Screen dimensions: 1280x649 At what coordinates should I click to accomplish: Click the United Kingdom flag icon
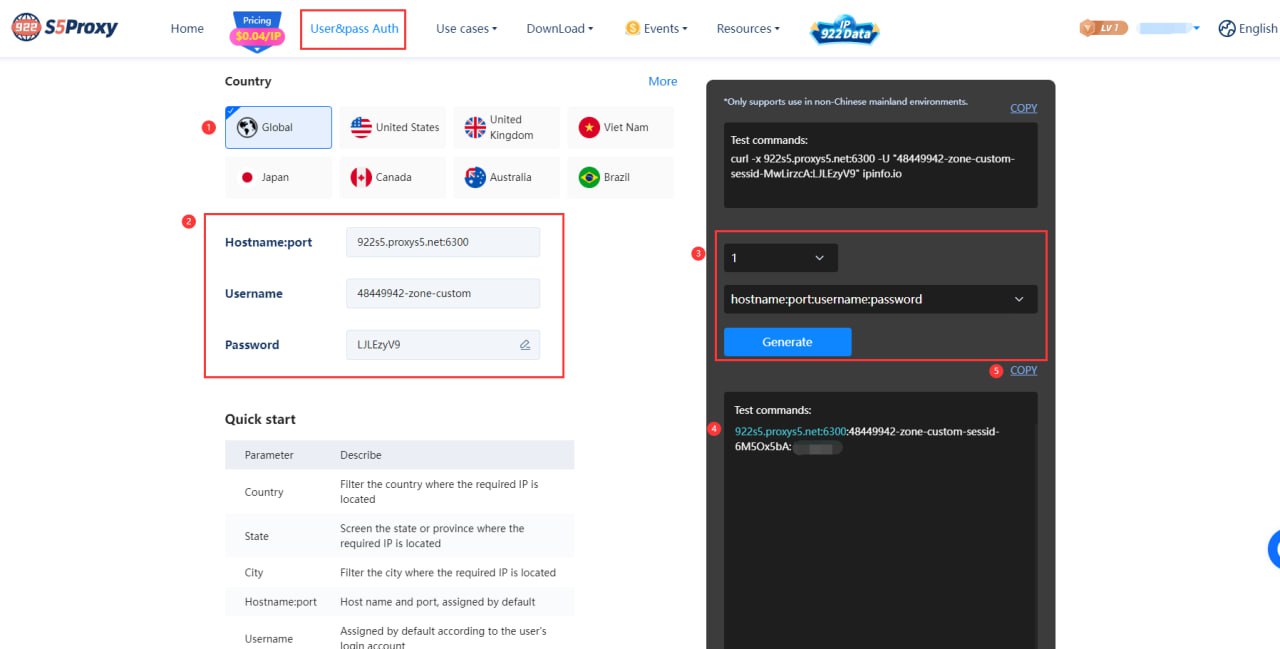[x=475, y=127]
